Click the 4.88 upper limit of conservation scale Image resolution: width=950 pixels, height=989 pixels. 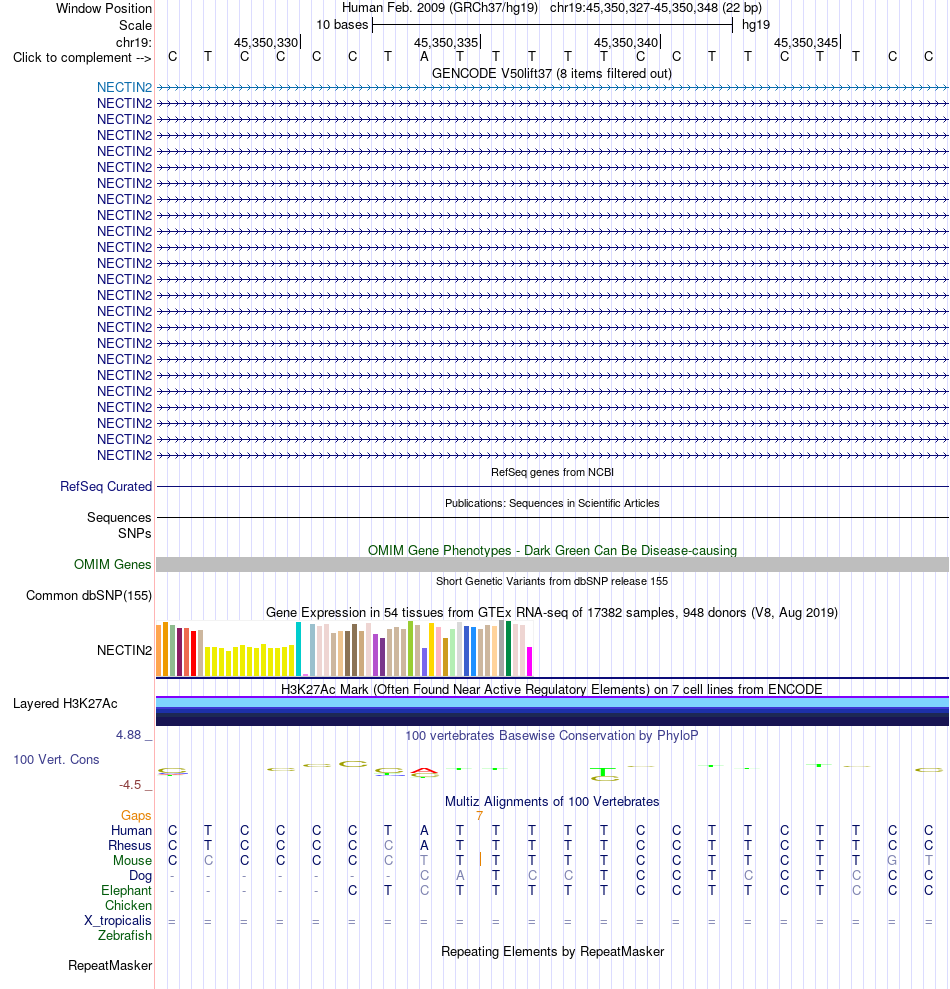[x=129, y=735]
